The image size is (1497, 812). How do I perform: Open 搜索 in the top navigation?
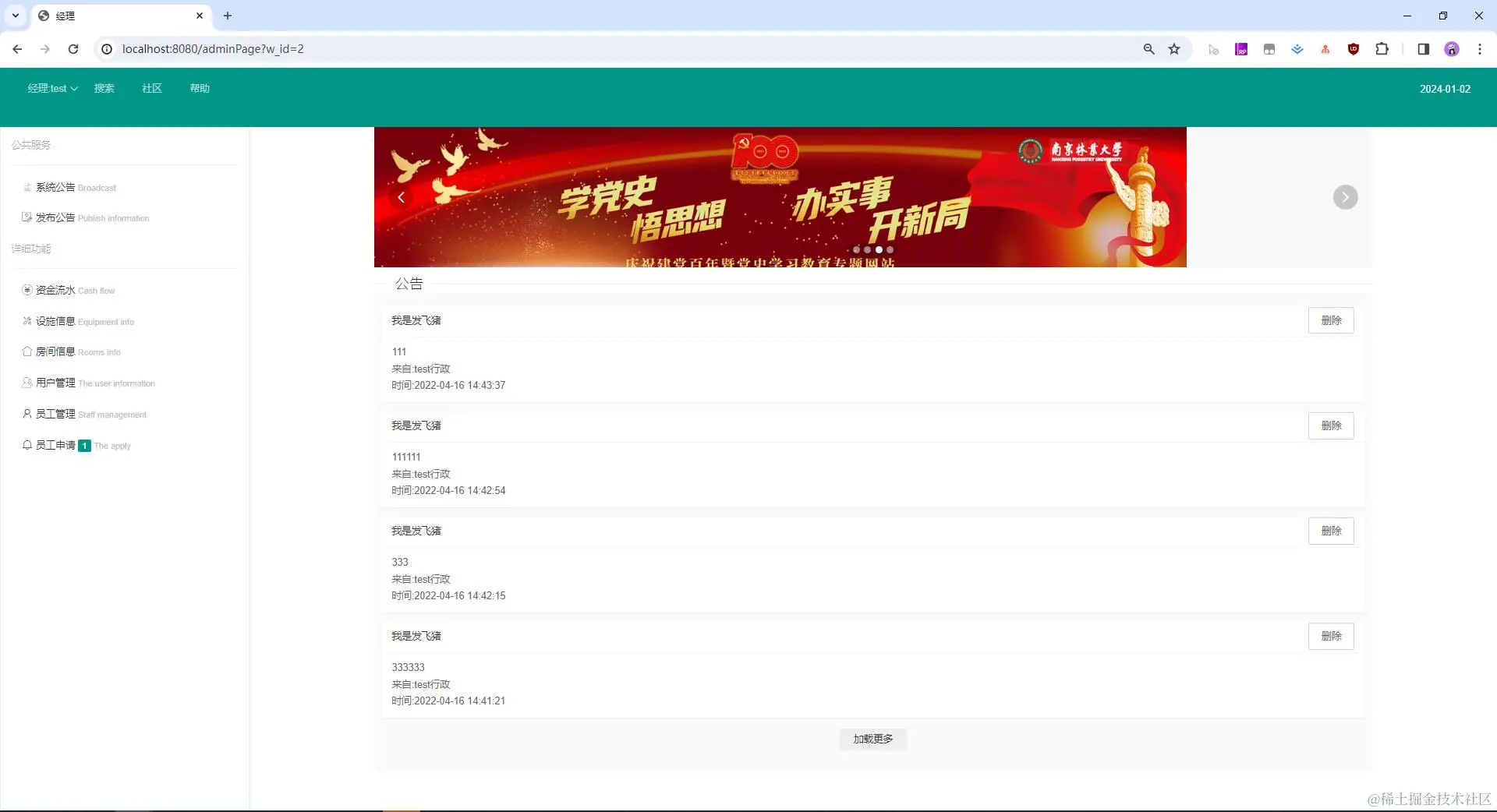click(x=104, y=89)
